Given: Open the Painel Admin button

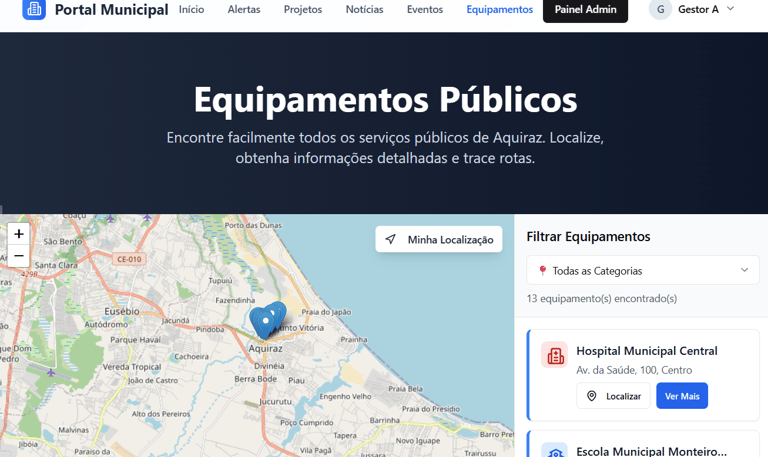Looking at the screenshot, I should pos(585,9).
